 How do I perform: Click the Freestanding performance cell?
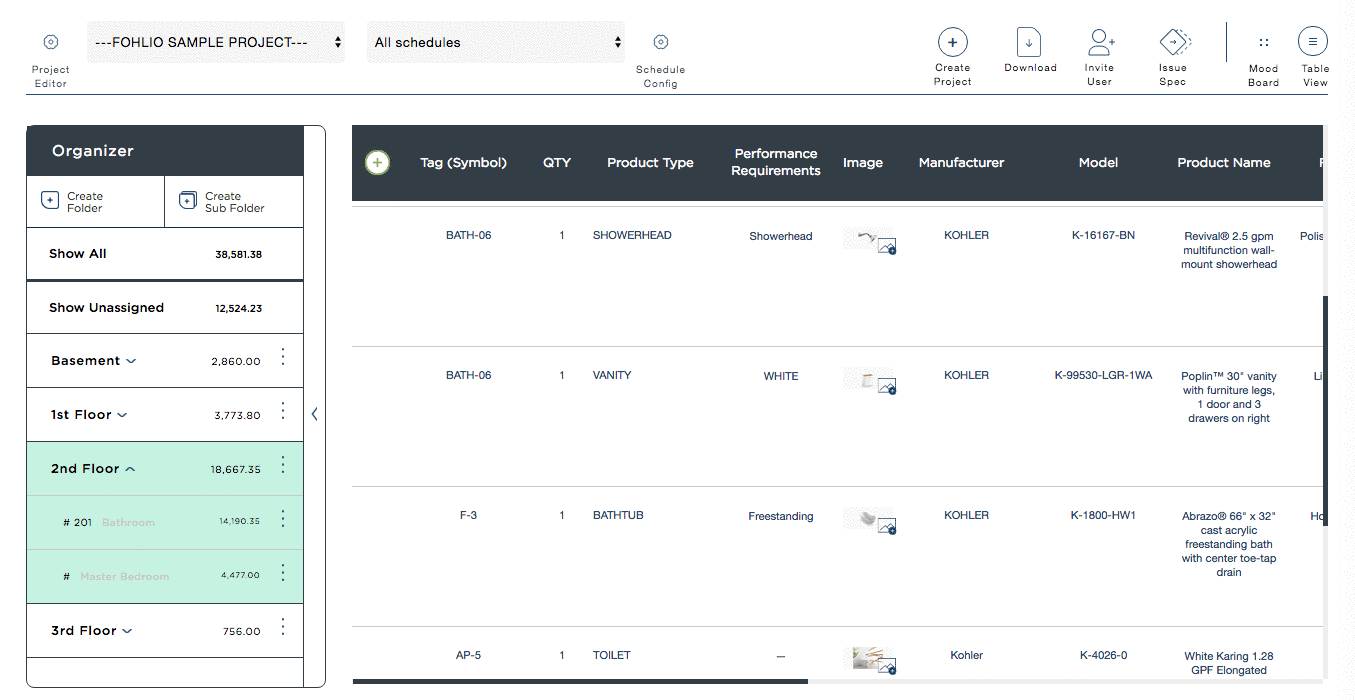(781, 517)
